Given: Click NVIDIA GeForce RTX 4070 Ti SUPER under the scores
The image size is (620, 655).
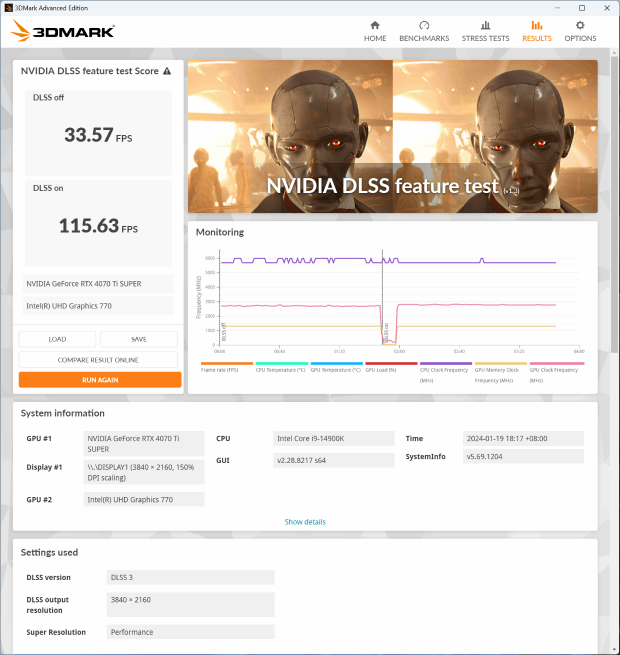Looking at the screenshot, I should pyautogui.click(x=98, y=284).
